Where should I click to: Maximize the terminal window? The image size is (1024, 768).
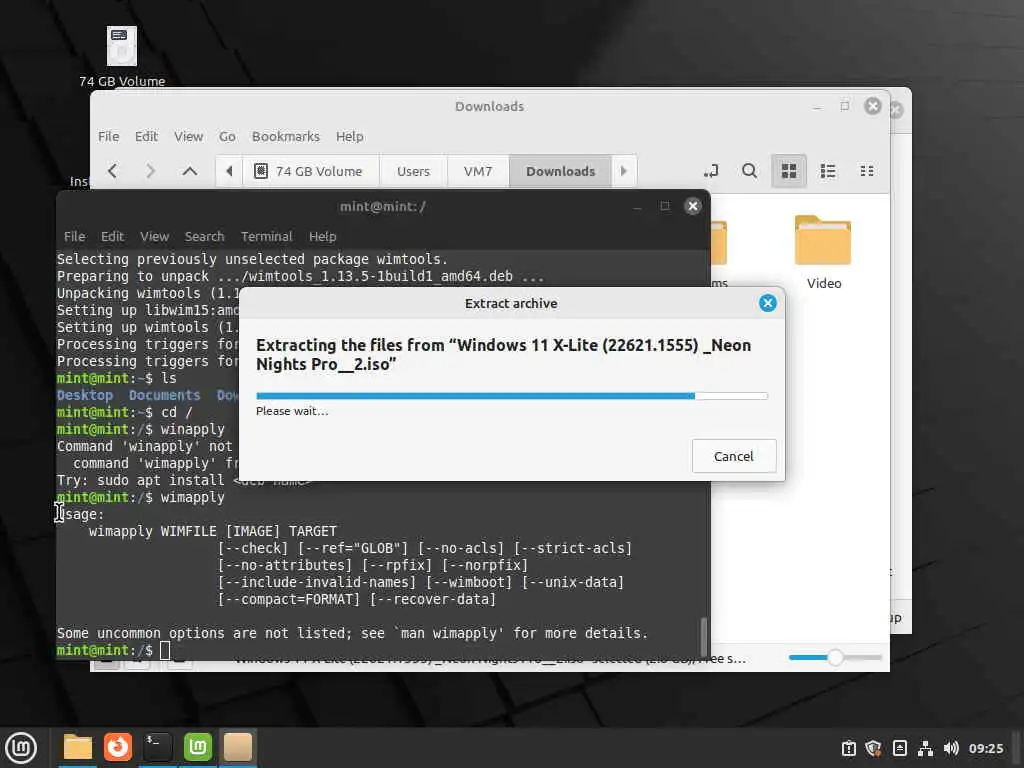point(665,206)
